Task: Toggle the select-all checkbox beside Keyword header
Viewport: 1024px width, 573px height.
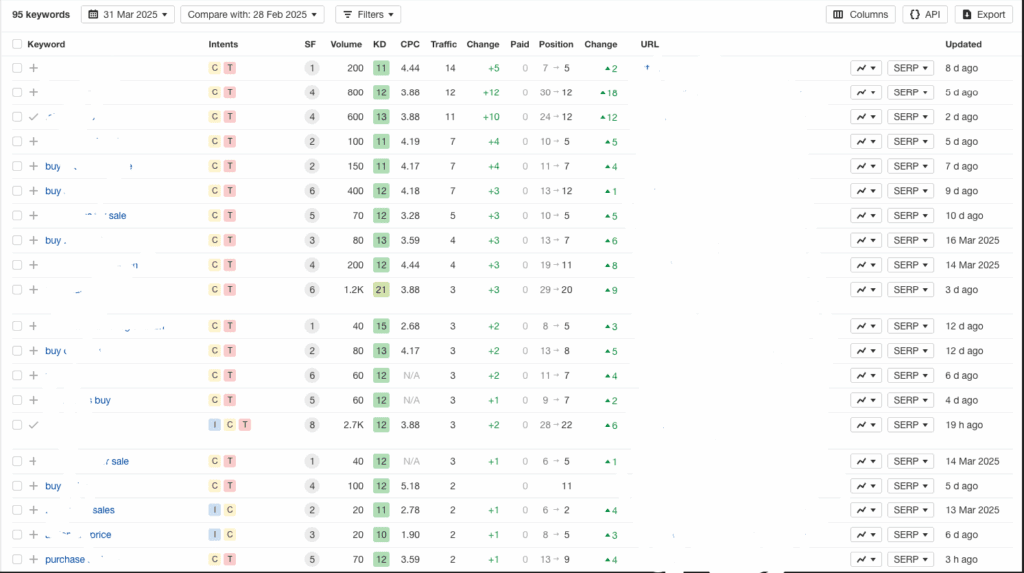Action: [17, 44]
